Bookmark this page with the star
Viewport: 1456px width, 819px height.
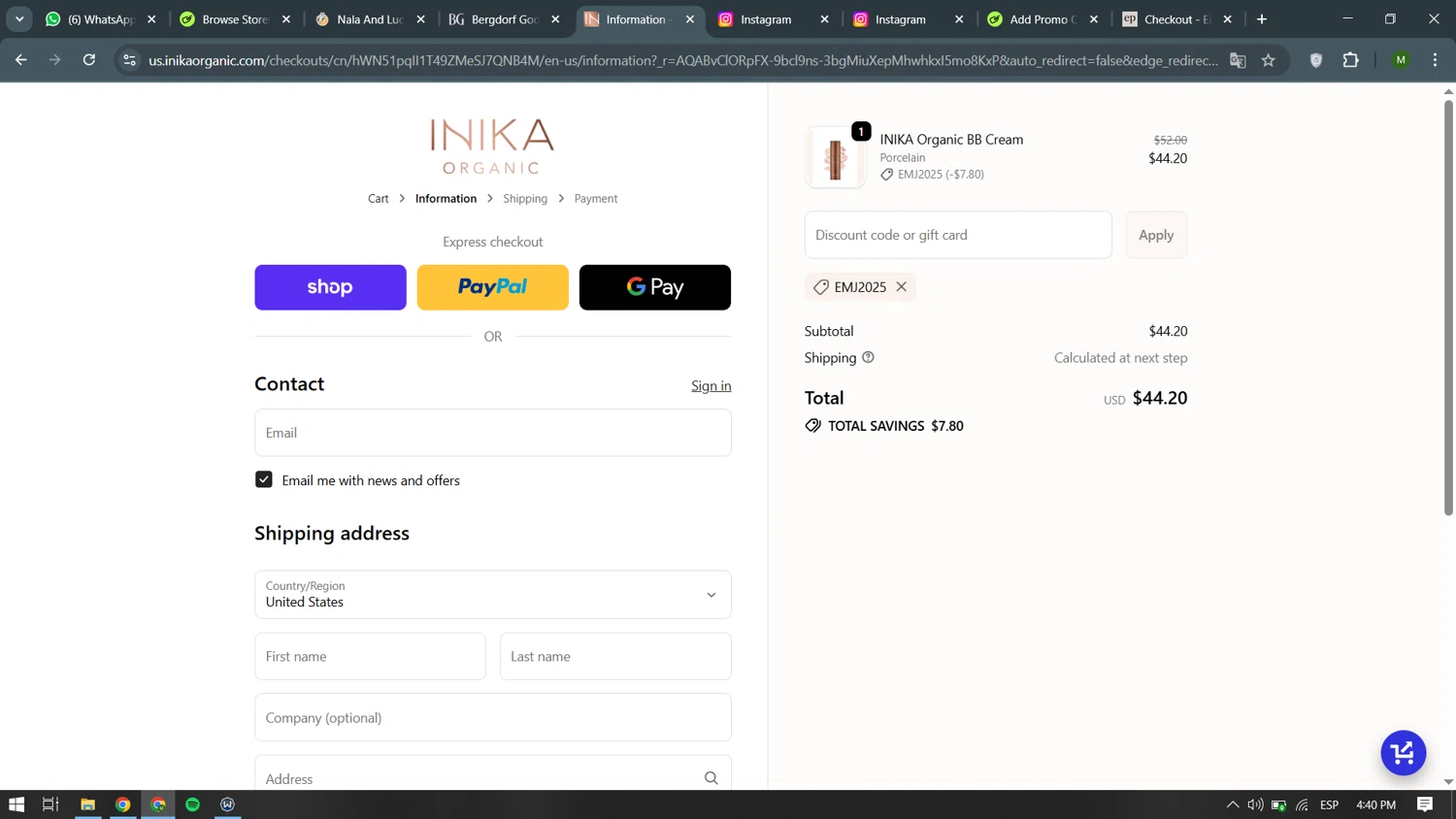point(1268,60)
